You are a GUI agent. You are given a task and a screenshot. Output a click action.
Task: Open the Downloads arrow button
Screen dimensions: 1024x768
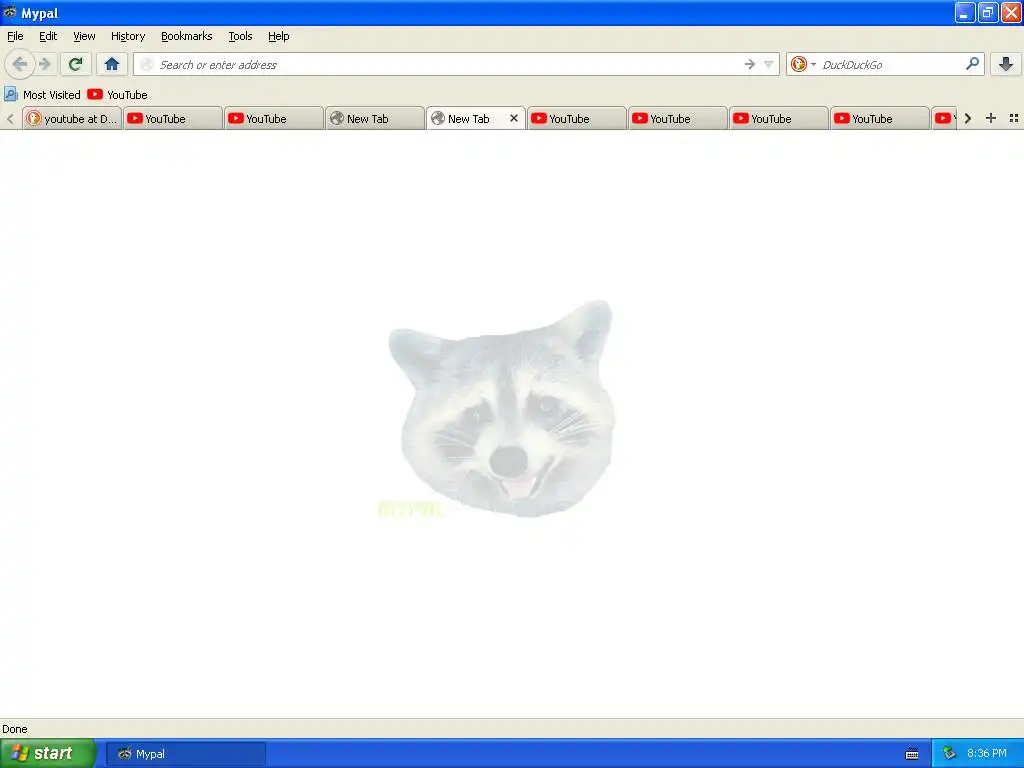(x=1006, y=64)
